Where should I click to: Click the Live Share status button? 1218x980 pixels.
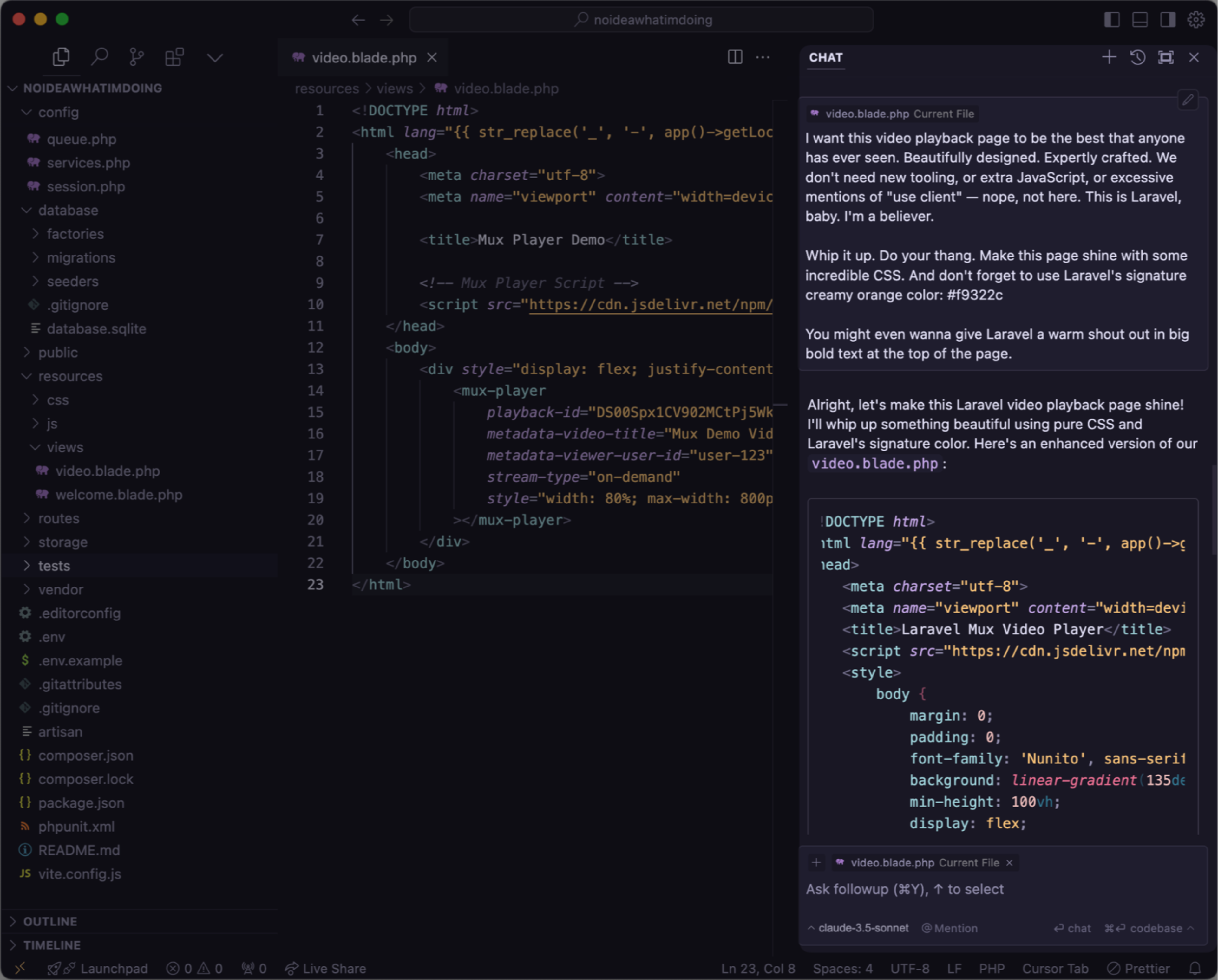(x=326, y=968)
